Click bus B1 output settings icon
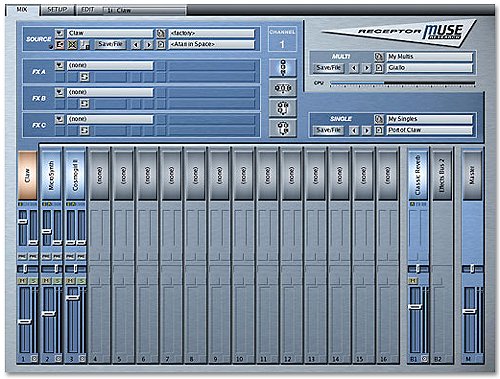The width and height of the screenshot is (500, 379). tap(424, 359)
